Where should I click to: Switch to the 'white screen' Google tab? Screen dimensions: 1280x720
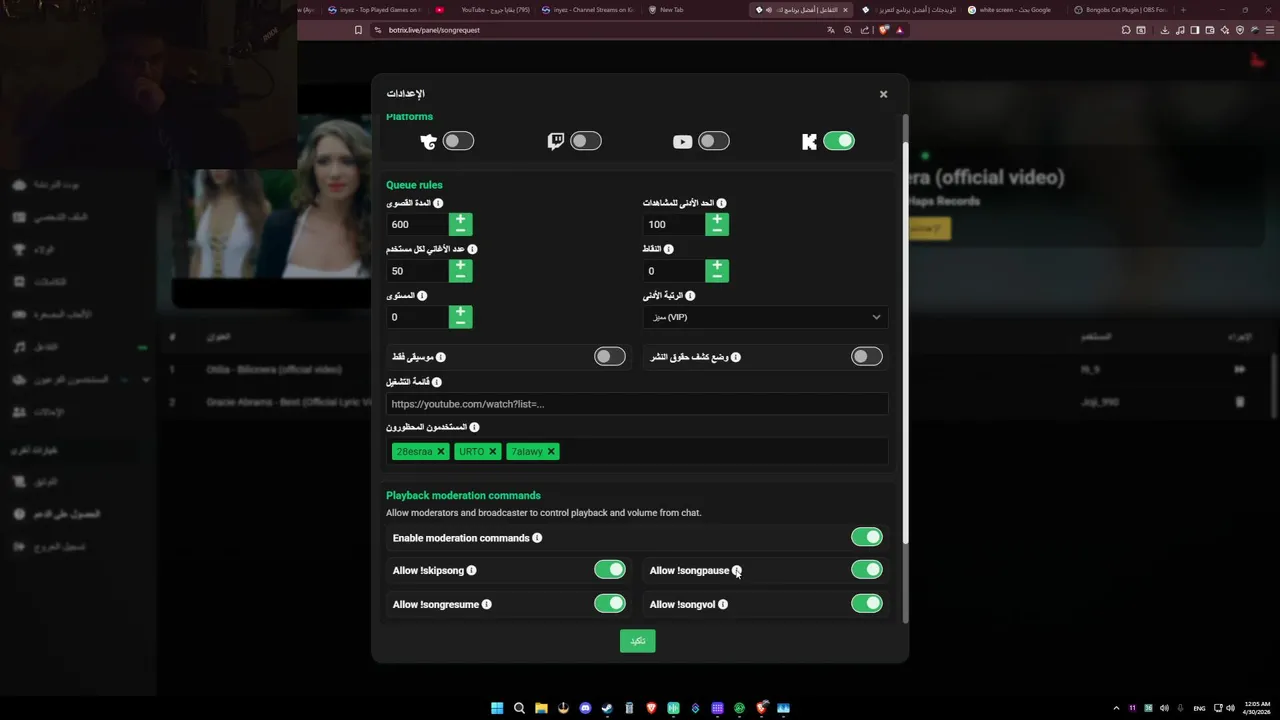pos(1013,10)
